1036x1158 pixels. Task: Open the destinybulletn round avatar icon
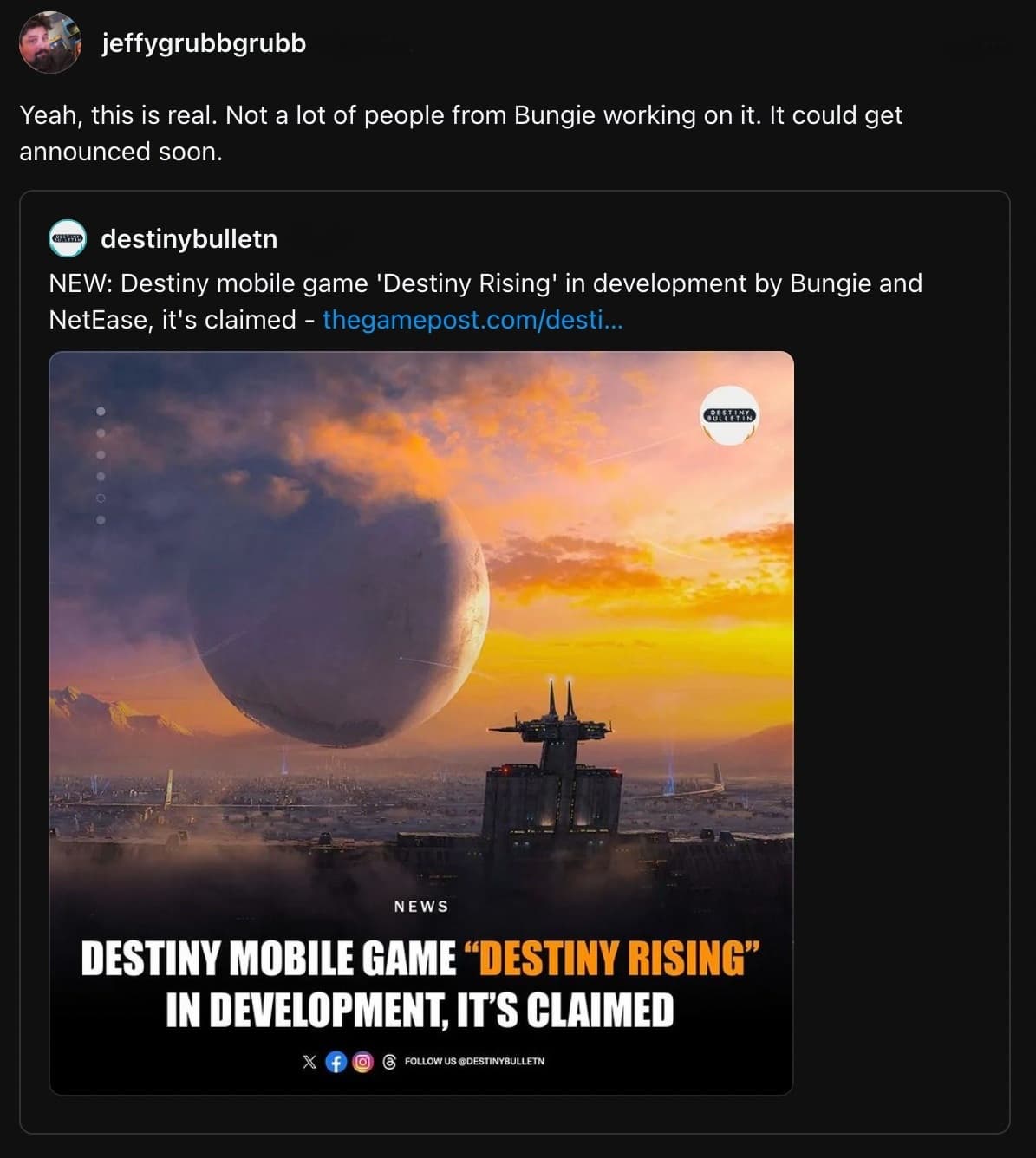(68, 238)
